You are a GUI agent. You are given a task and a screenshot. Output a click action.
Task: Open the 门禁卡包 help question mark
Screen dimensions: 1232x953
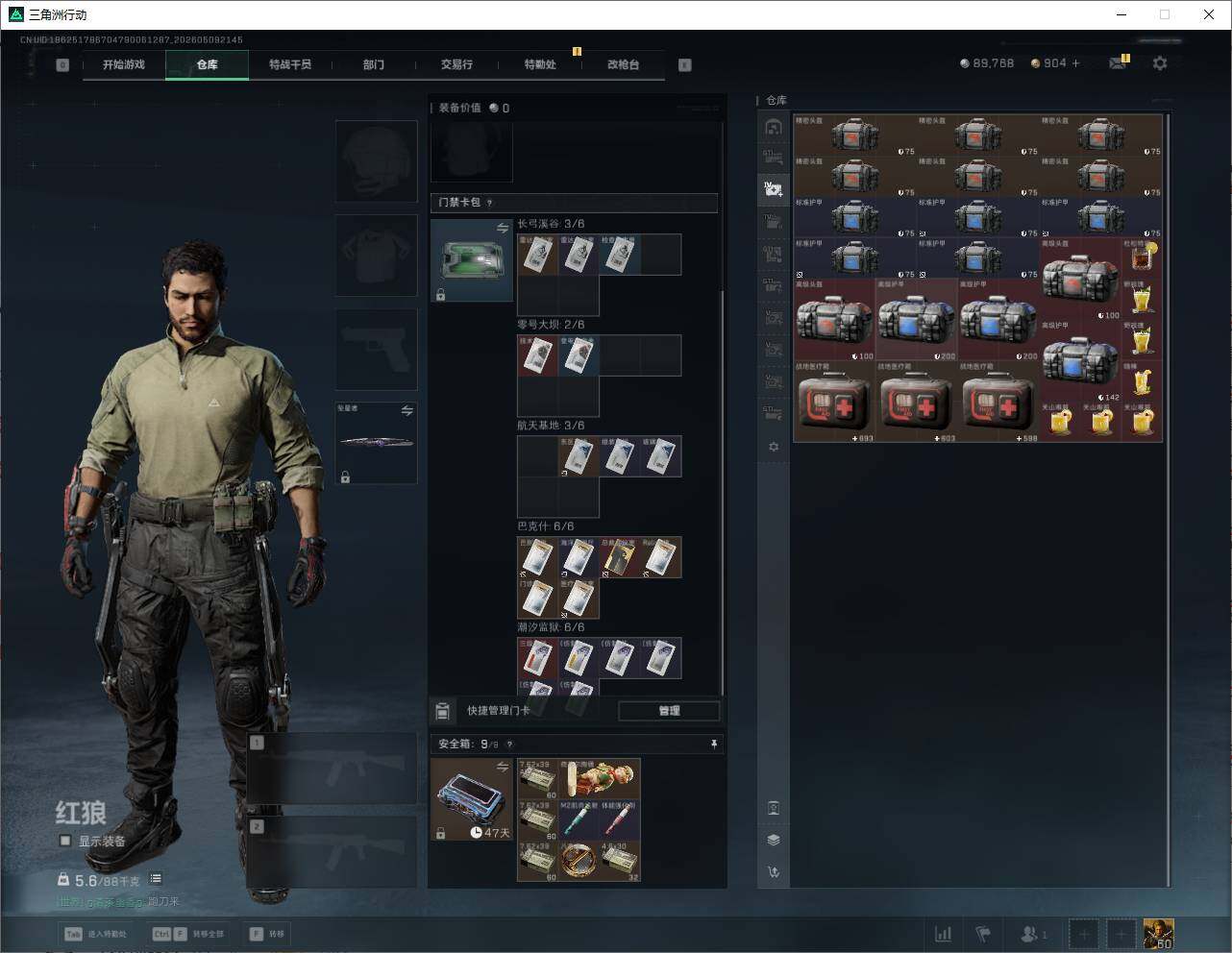click(490, 203)
